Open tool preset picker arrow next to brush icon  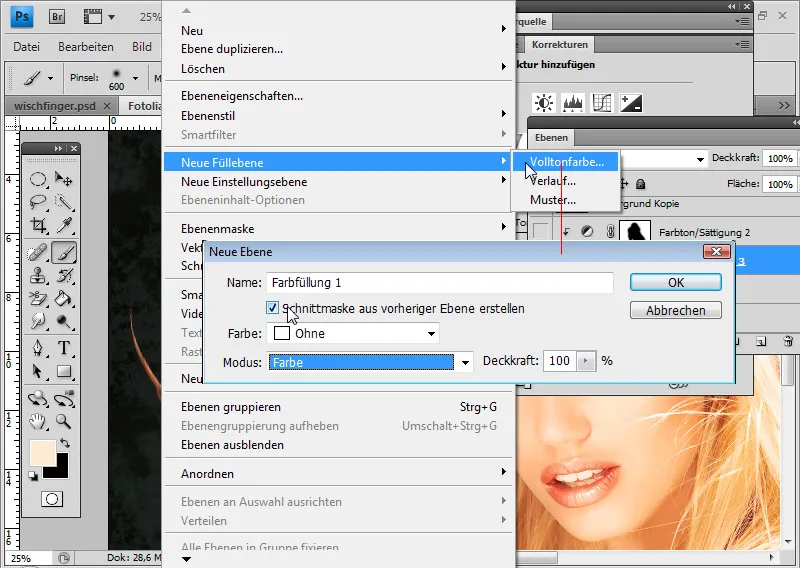[50, 79]
